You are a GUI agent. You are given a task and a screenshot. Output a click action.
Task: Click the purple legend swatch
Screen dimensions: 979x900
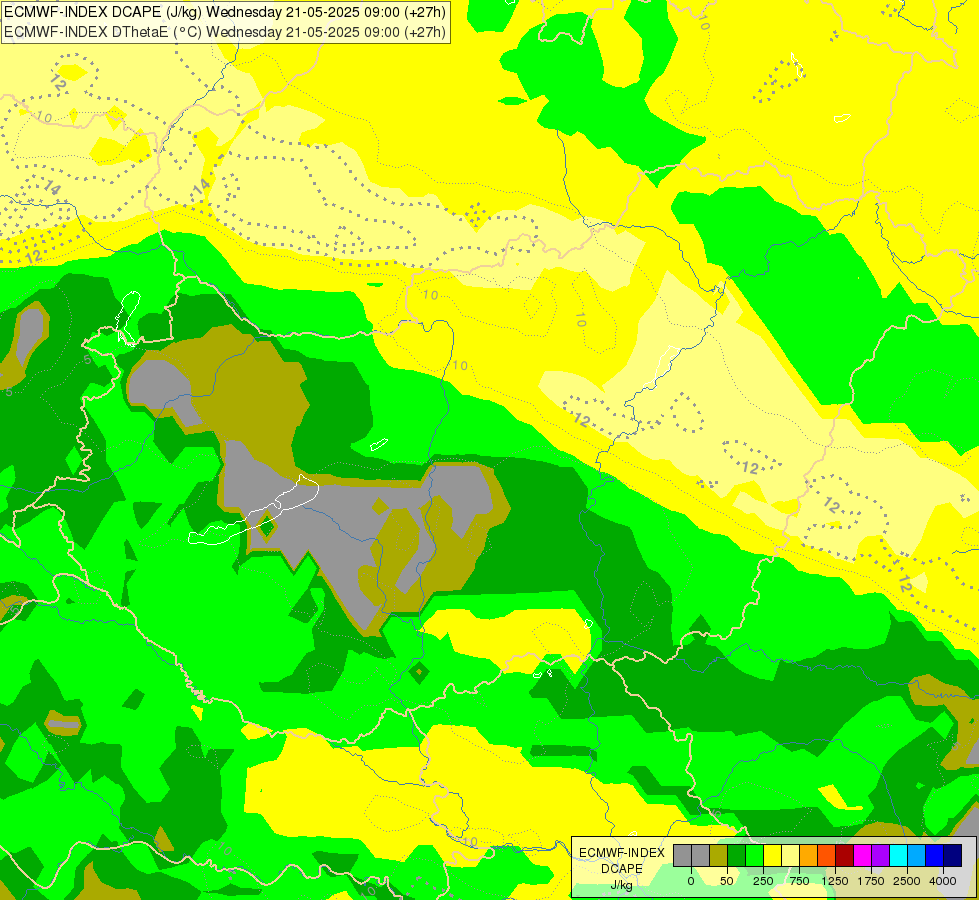click(880, 855)
